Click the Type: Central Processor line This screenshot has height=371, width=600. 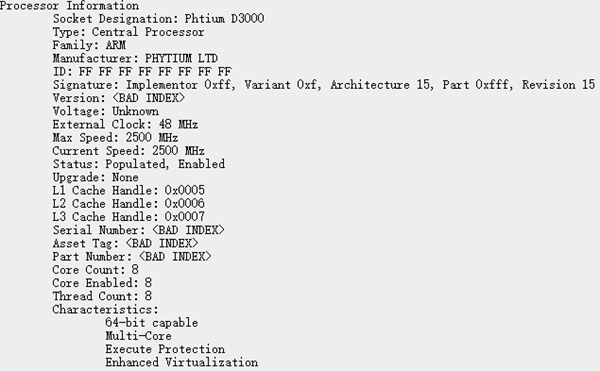pyautogui.click(x=129, y=32)
